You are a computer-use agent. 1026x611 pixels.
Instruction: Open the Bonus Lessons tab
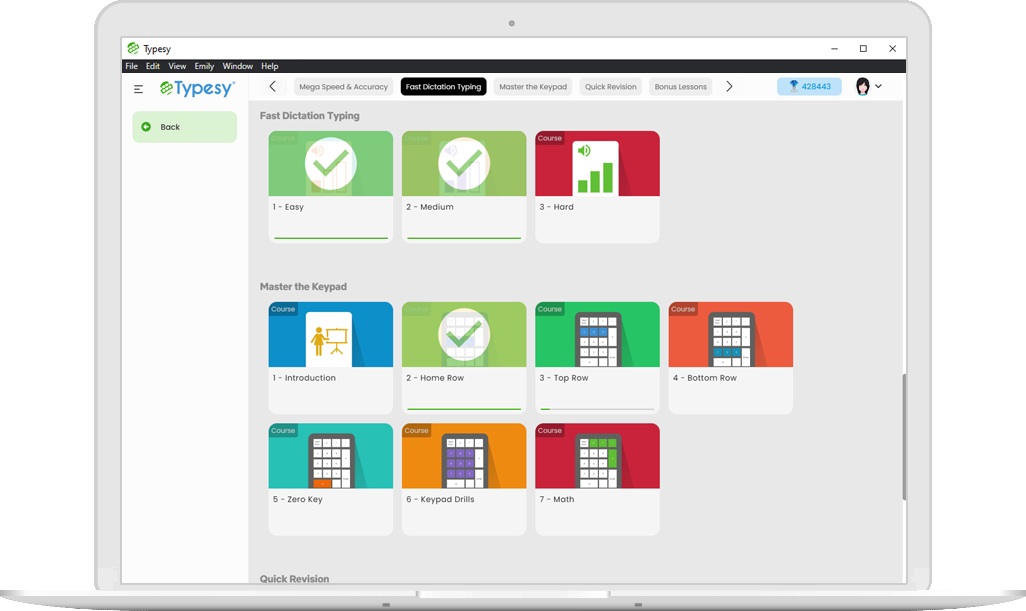coord(681,86)
